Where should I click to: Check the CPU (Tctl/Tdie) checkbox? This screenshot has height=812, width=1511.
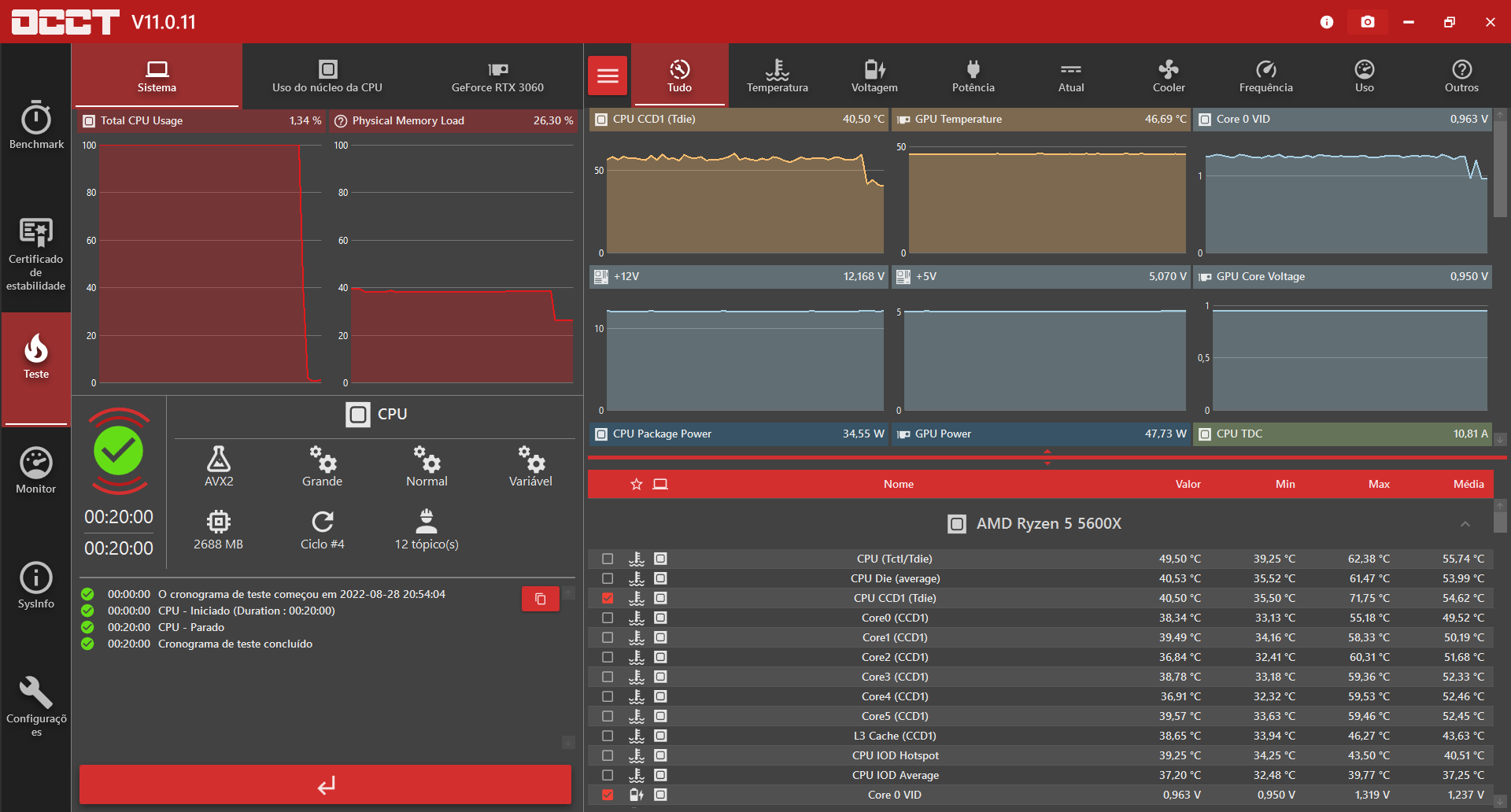[x=608, y=559]
